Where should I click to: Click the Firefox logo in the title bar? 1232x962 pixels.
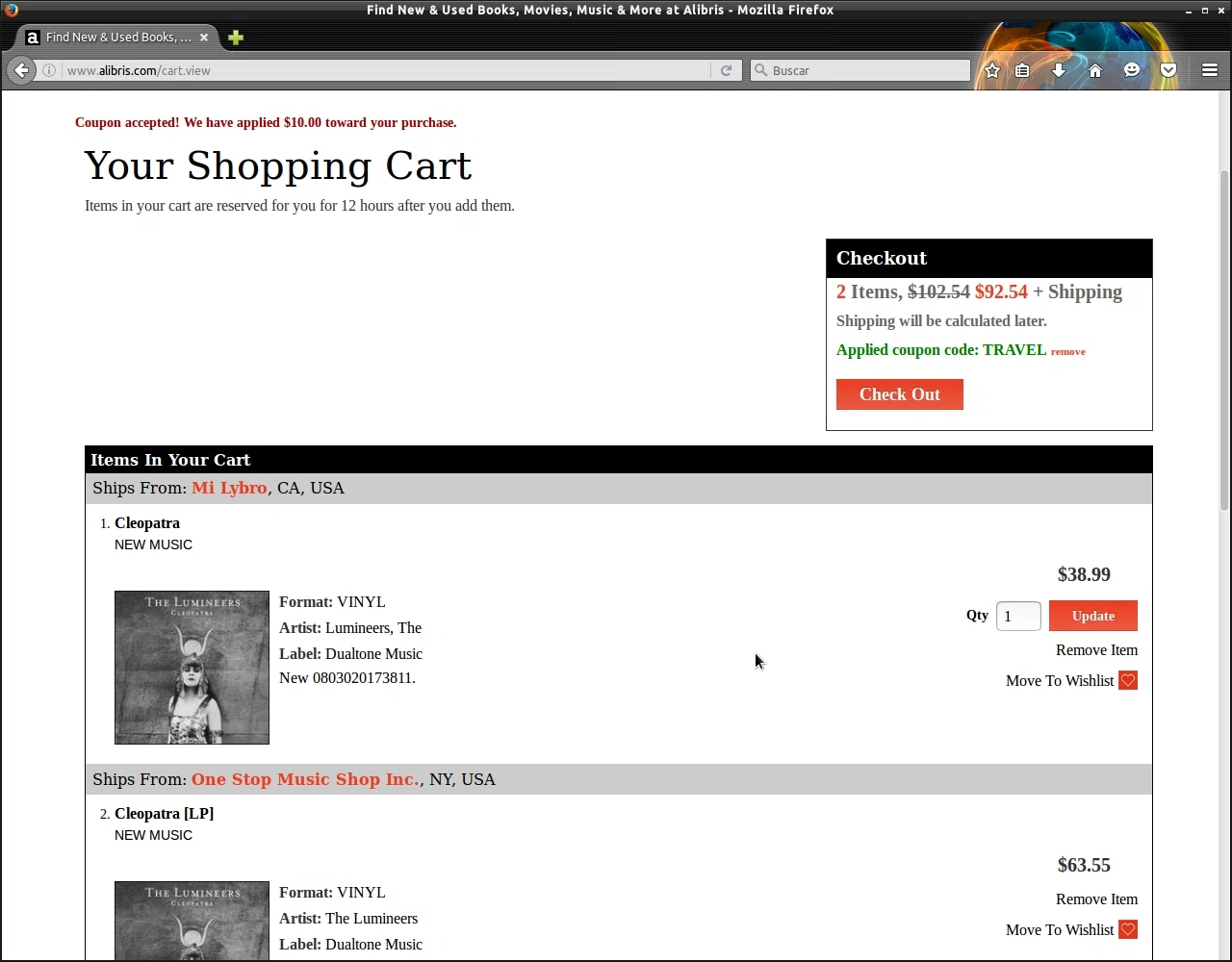coord(12,10)
